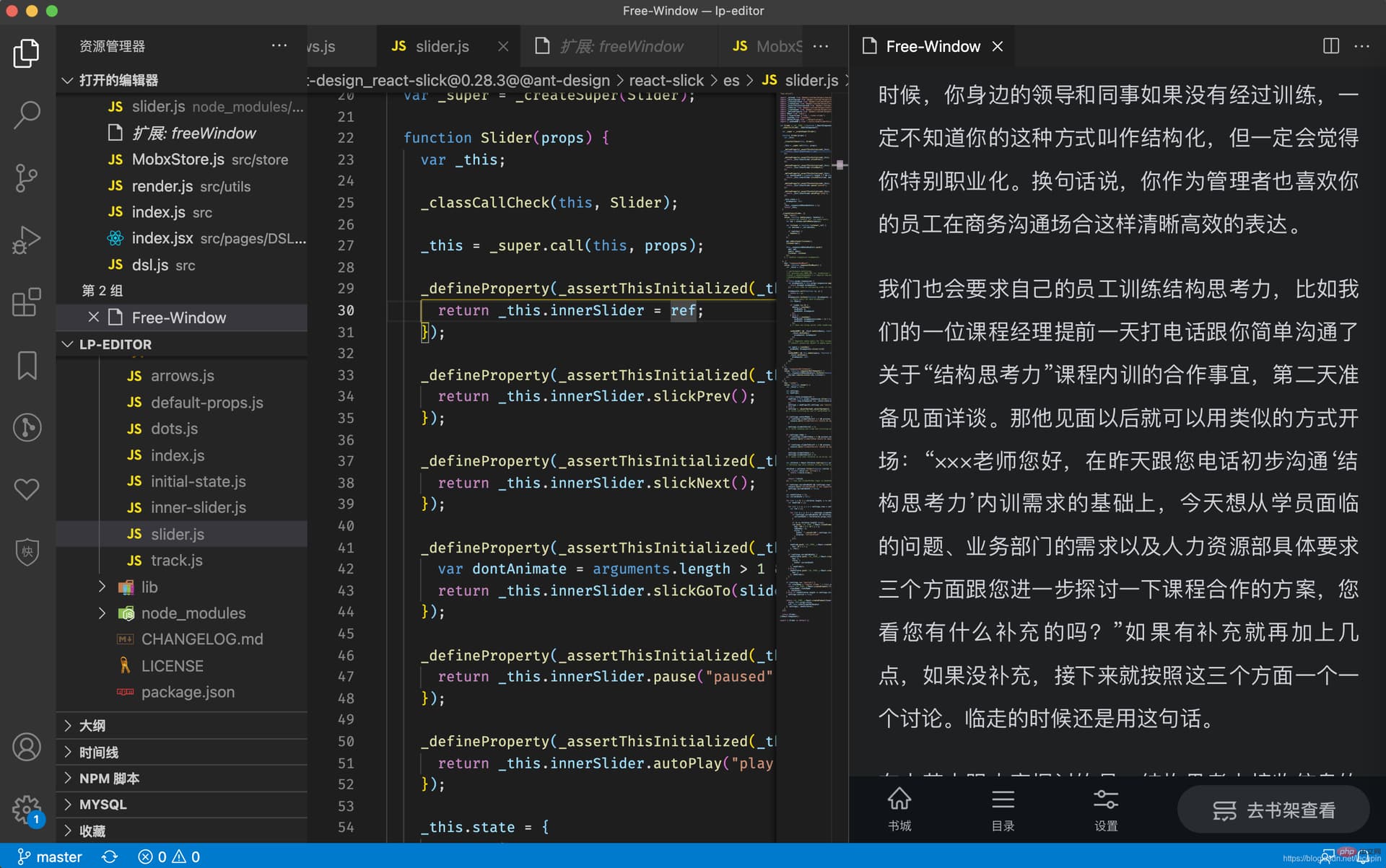Click the 去书架查看 button
Screen dimensions: 1386x868
tap(1273, 810)
